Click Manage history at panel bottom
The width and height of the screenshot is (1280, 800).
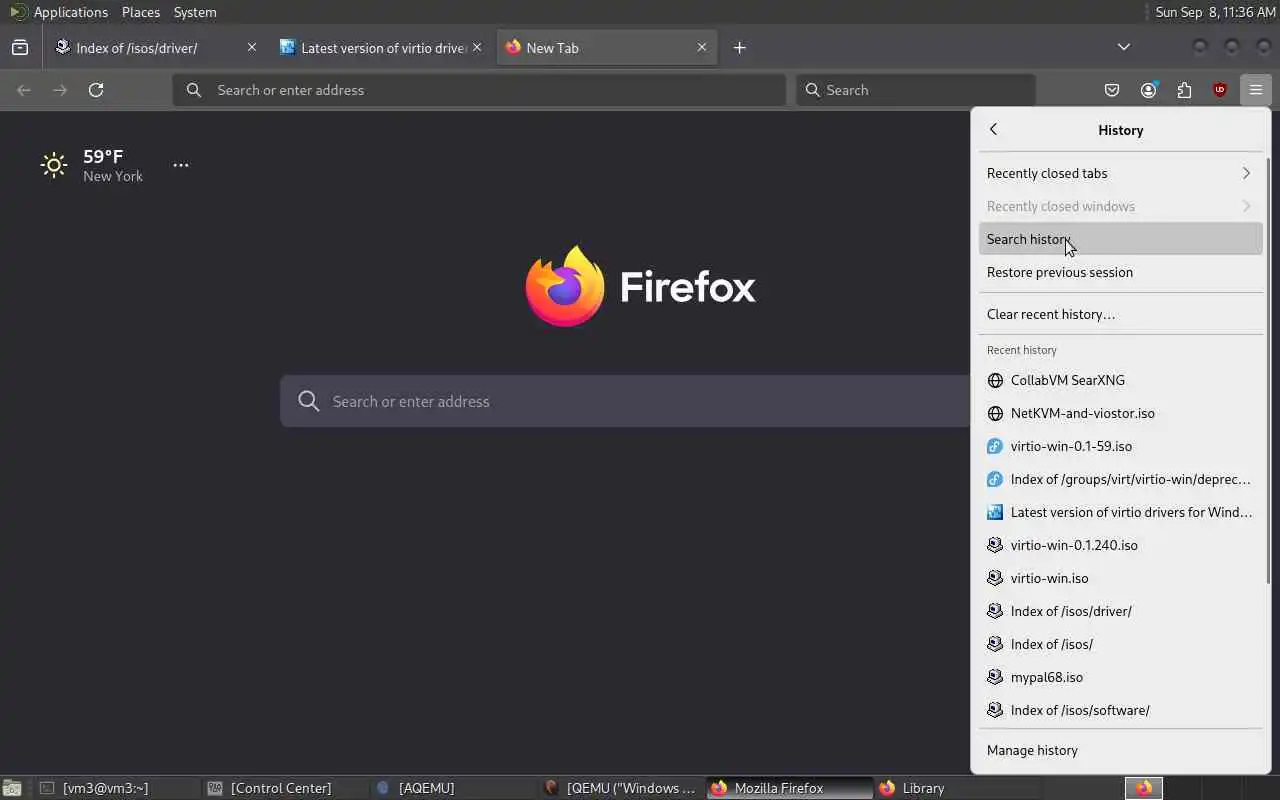[1120, 750]
